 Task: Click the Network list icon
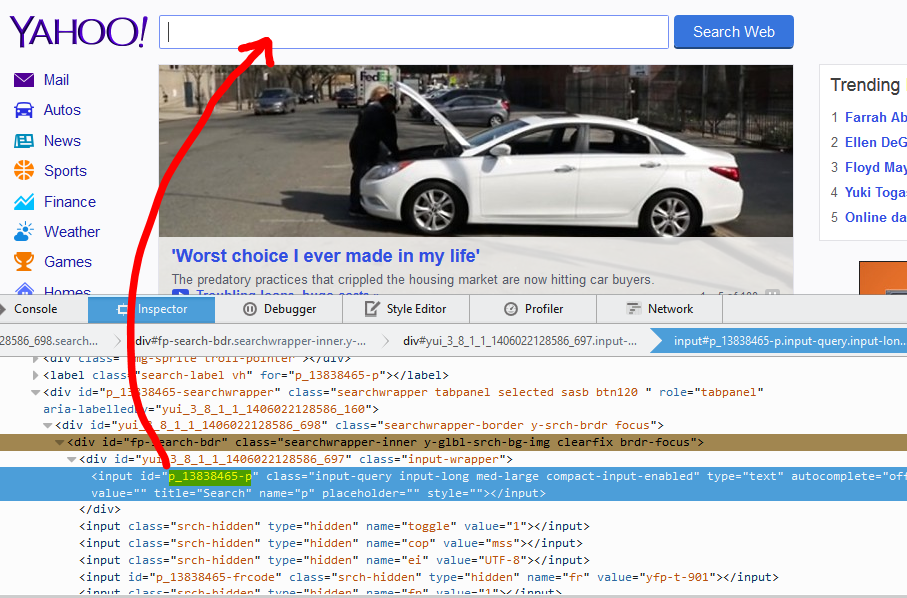coord(633,309)
